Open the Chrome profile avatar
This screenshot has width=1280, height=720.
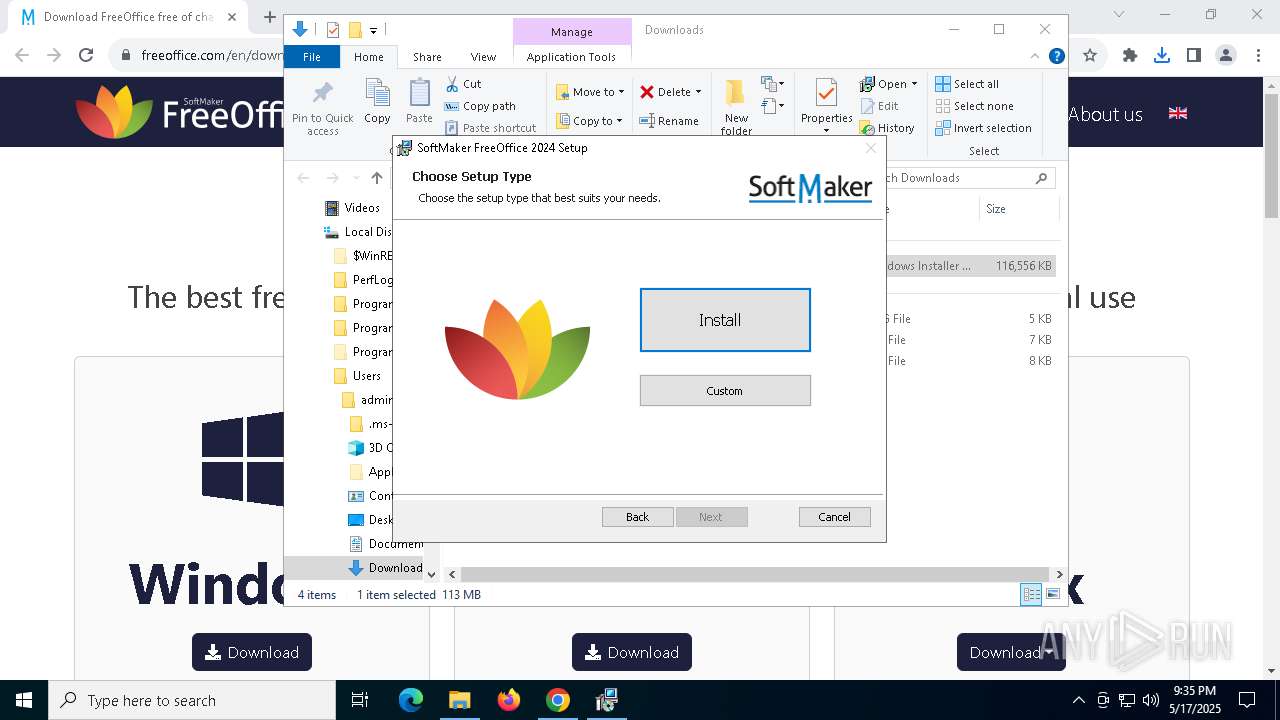click(x=1226, y=56)
